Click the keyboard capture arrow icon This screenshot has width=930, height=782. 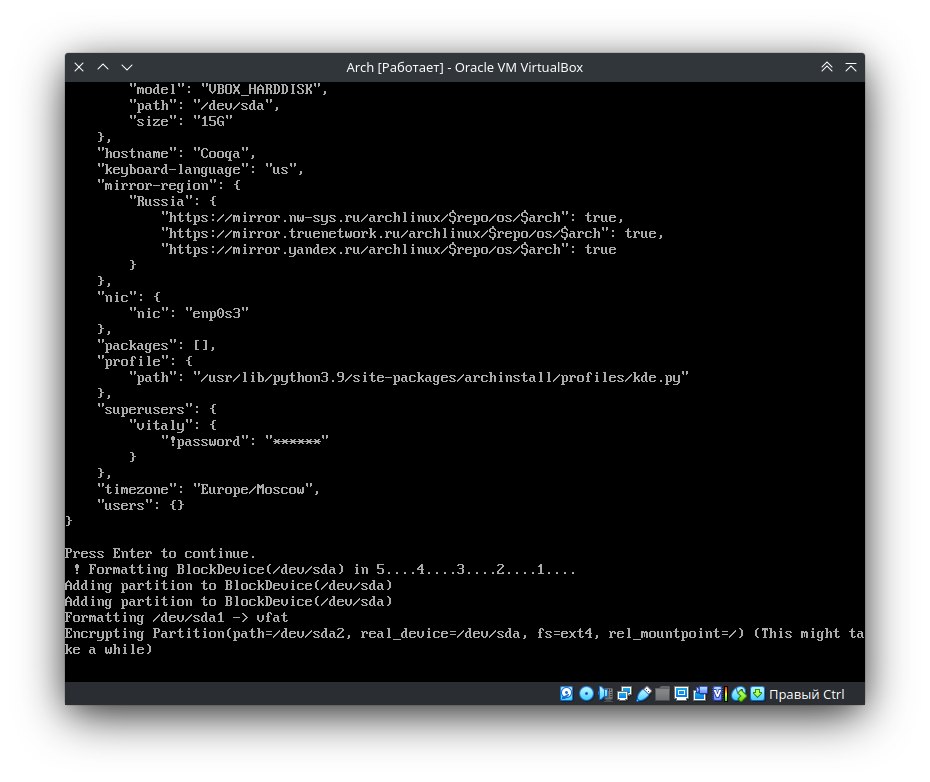[757, 693]
